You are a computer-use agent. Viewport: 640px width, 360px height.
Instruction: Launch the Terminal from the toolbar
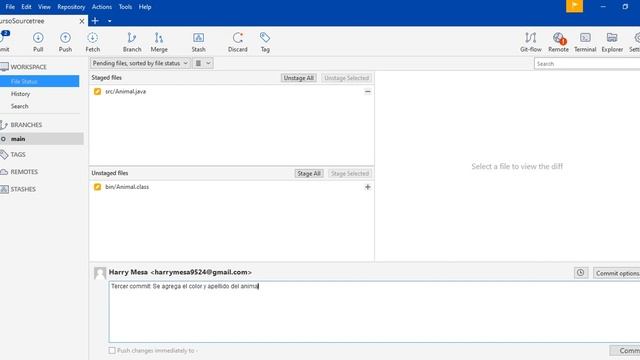tap(585, 42)
